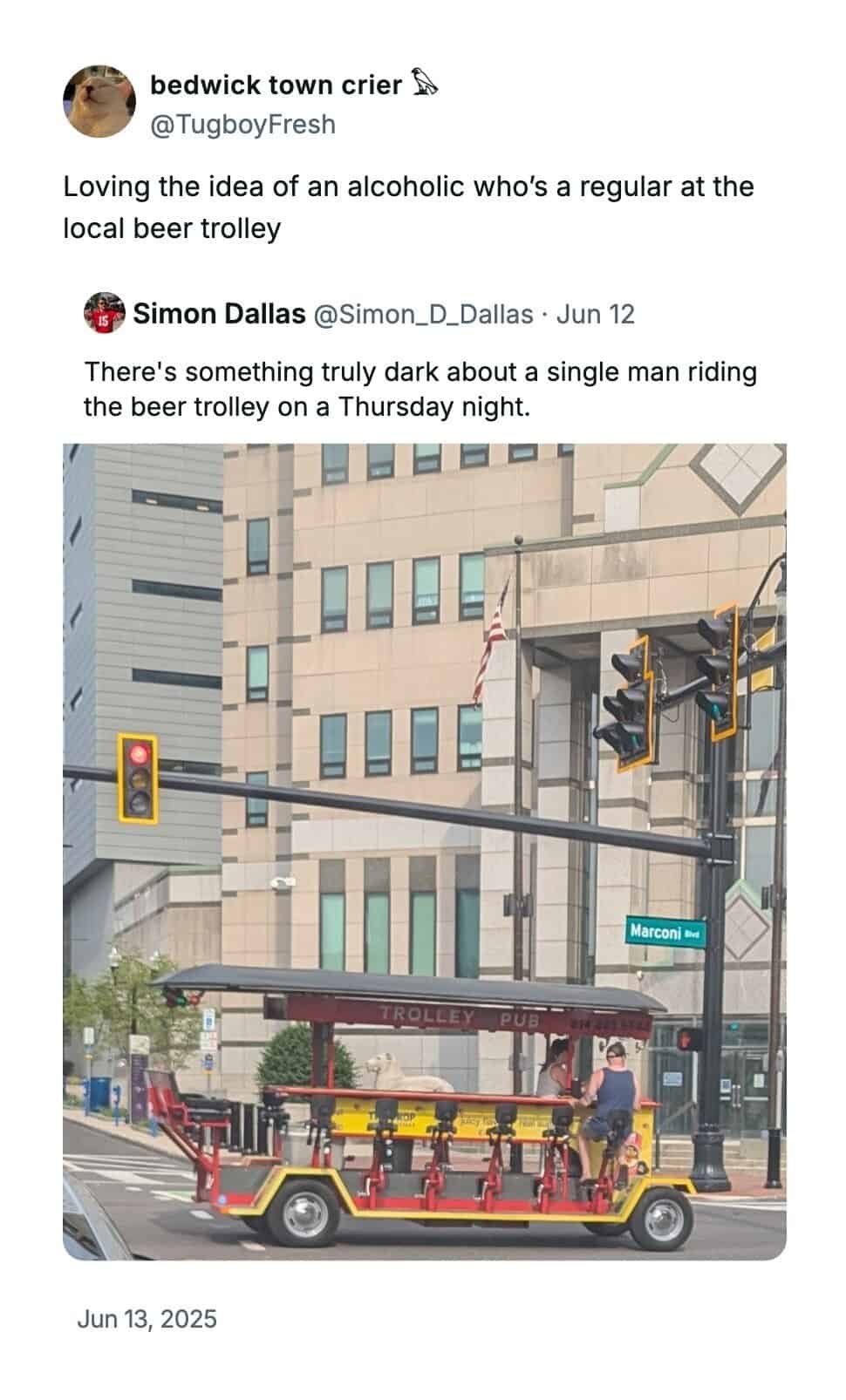The width and height of the screenshot is (846, 1400).
Task: Click the green Marconi Blvd street sign
Action: pos(665,932)
